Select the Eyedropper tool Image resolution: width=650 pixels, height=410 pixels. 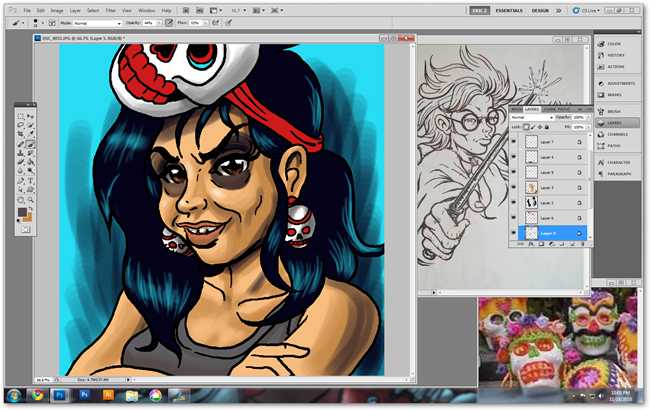(x=30, y=134)
